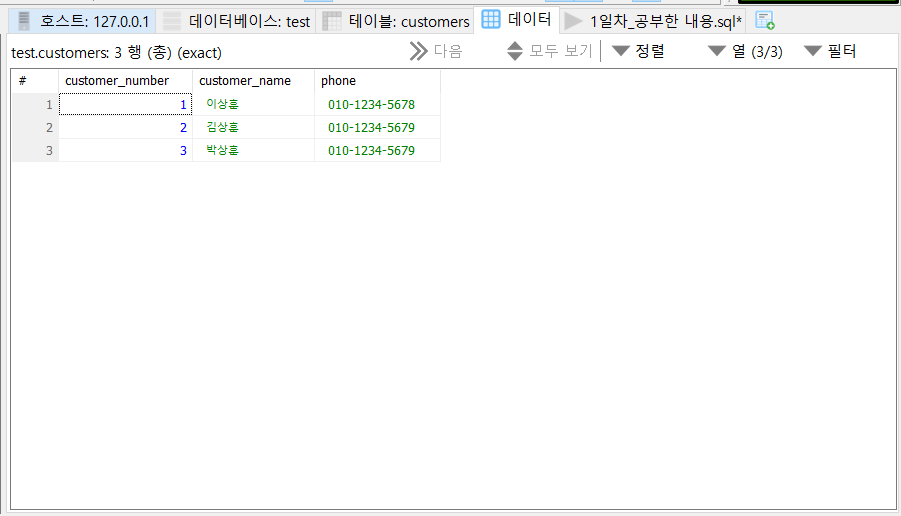Click the query run arrow icon on sql tab

tap(573, 21)
